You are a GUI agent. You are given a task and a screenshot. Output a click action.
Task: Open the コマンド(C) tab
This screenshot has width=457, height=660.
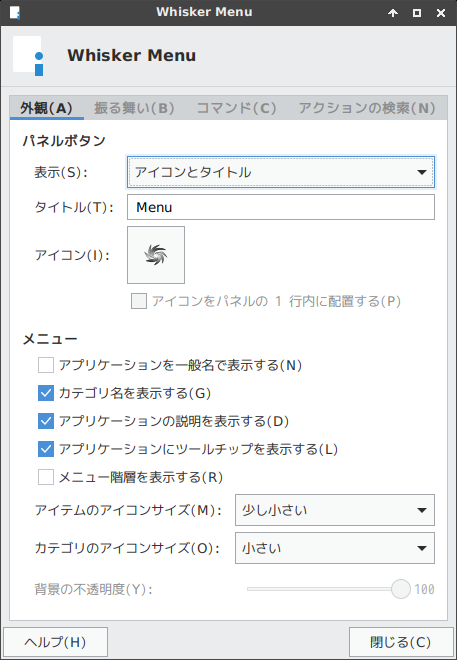click(236, 108)
